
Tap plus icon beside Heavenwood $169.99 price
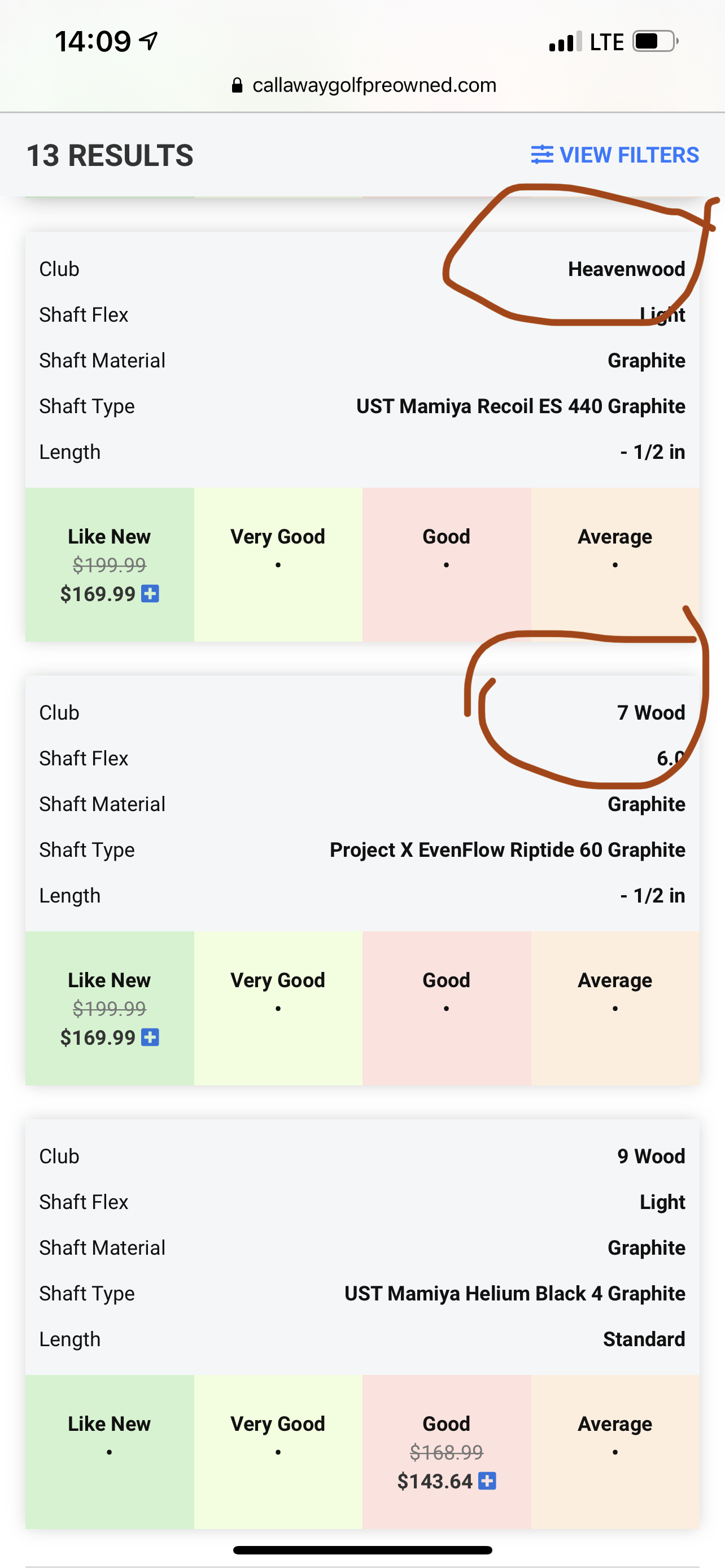pos(150,593)
